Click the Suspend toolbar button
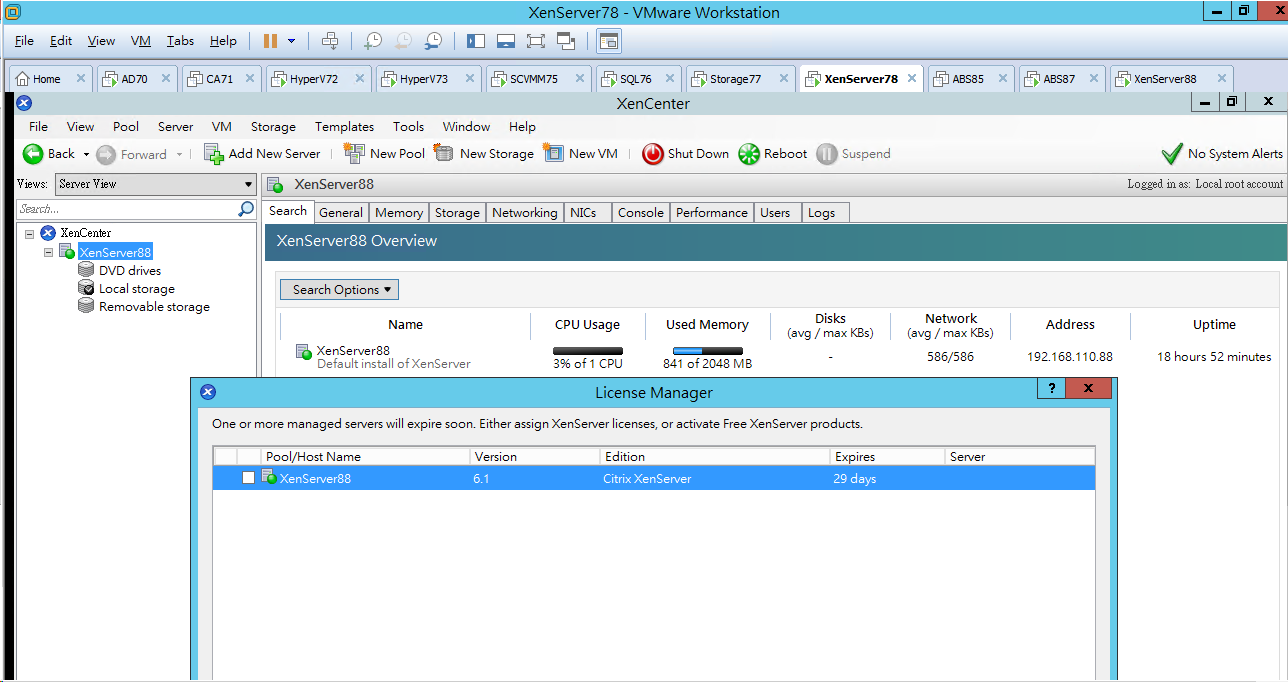Viewport: 1288px width, 682px height. [853, 154]
